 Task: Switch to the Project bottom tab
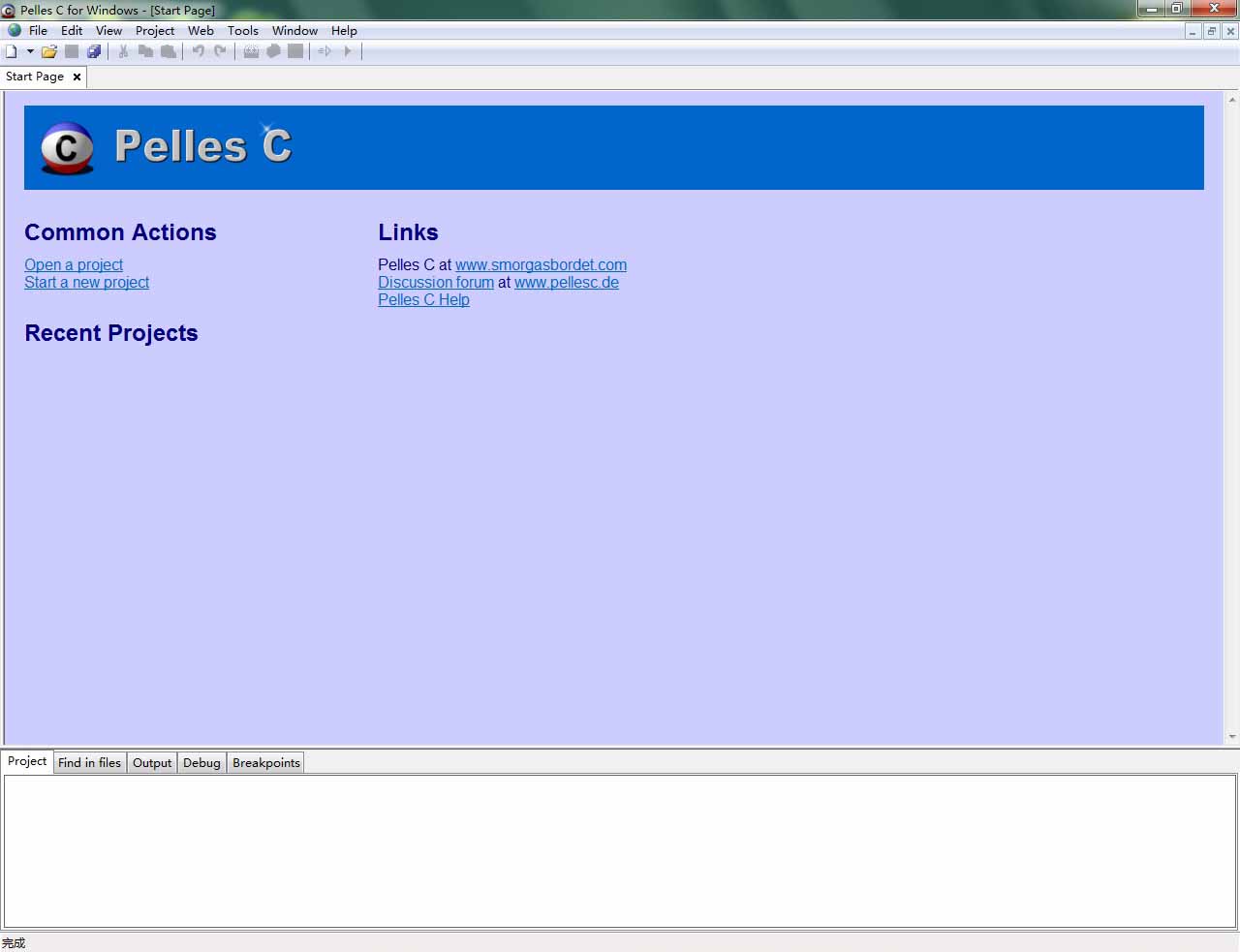[27, 761]
